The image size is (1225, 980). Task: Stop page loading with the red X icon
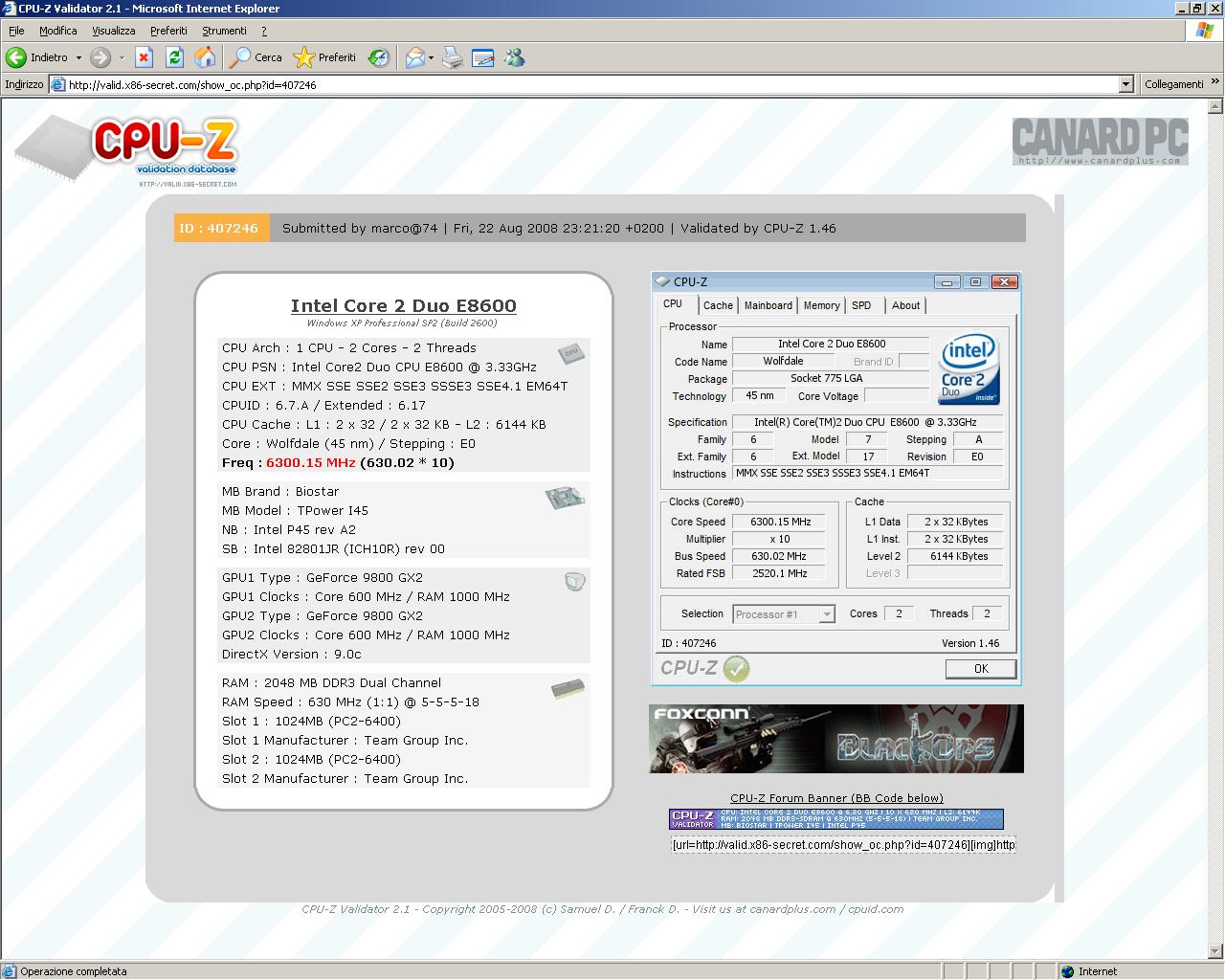point(144,57)
